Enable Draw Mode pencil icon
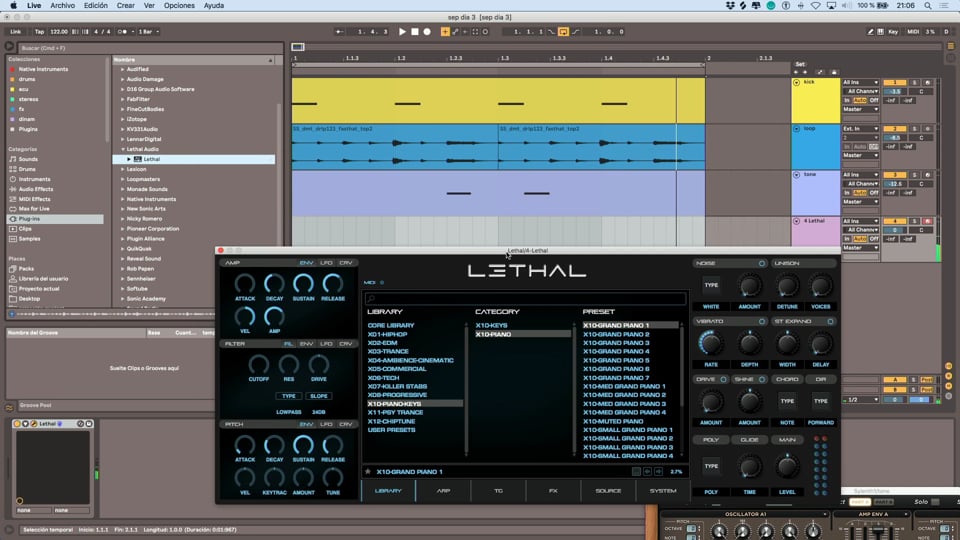Image resolution: width=960 pixels, height=540 pixels. 870,32
